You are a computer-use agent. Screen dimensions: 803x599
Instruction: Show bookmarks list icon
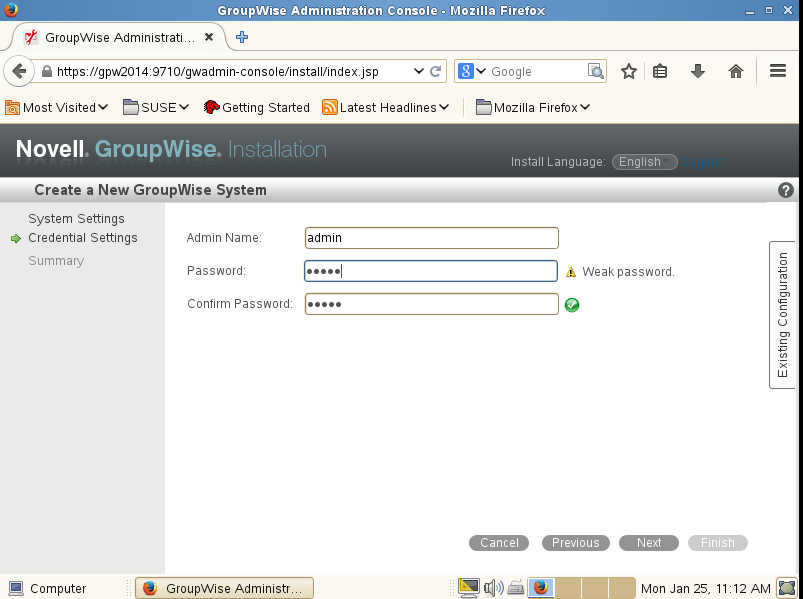point(660,71)
